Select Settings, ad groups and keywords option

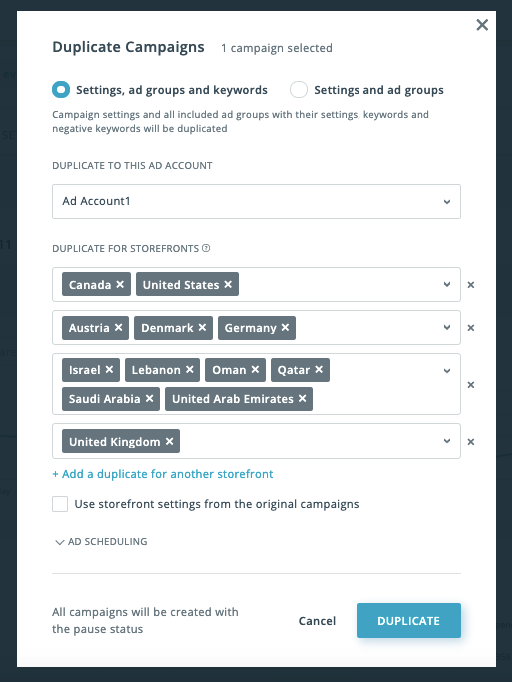pyautogui.click(x=61, y=90)
